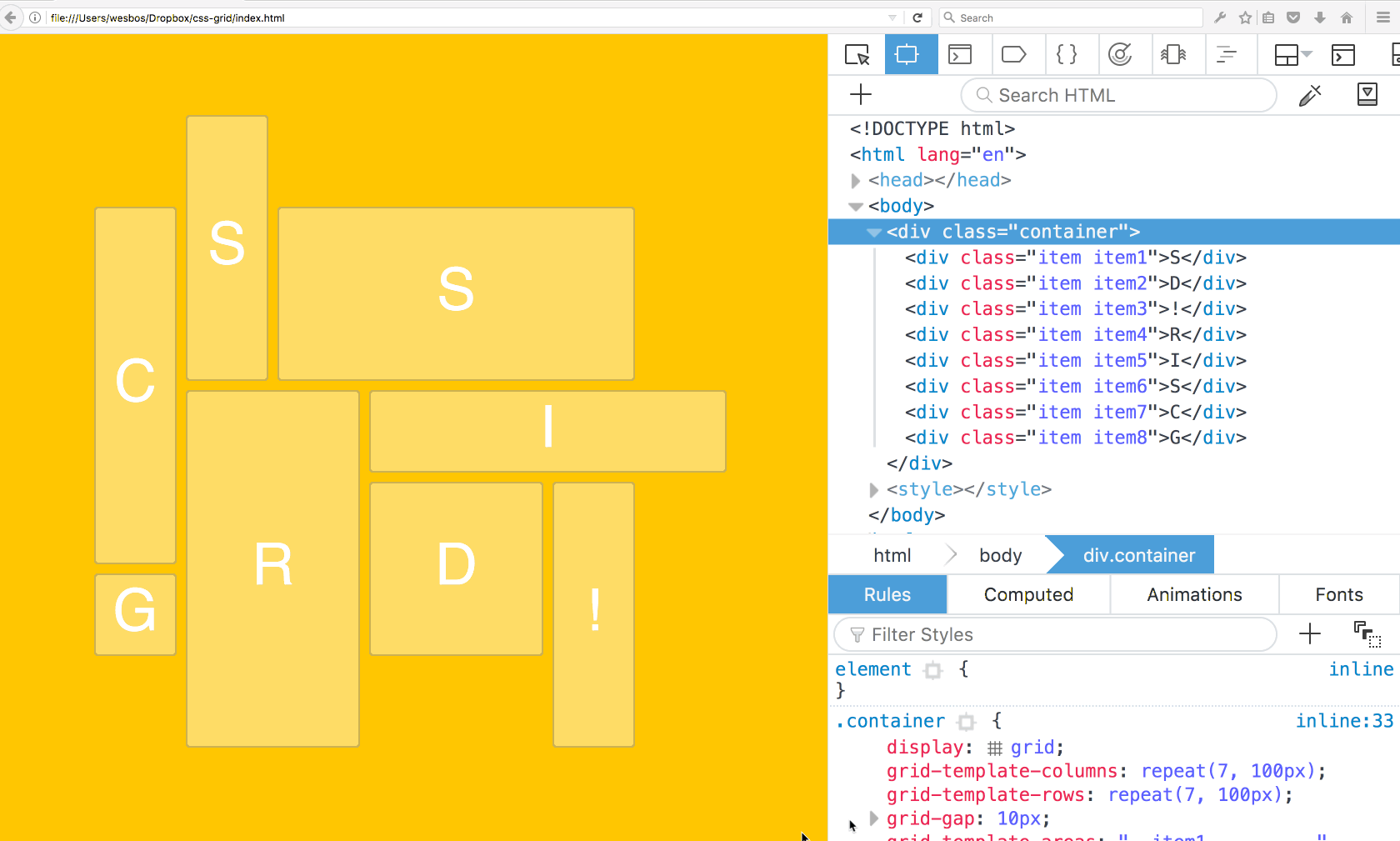Click the inline source label for element
This screenshot has width=1400, height=841.
click(x=1361, y=669)
